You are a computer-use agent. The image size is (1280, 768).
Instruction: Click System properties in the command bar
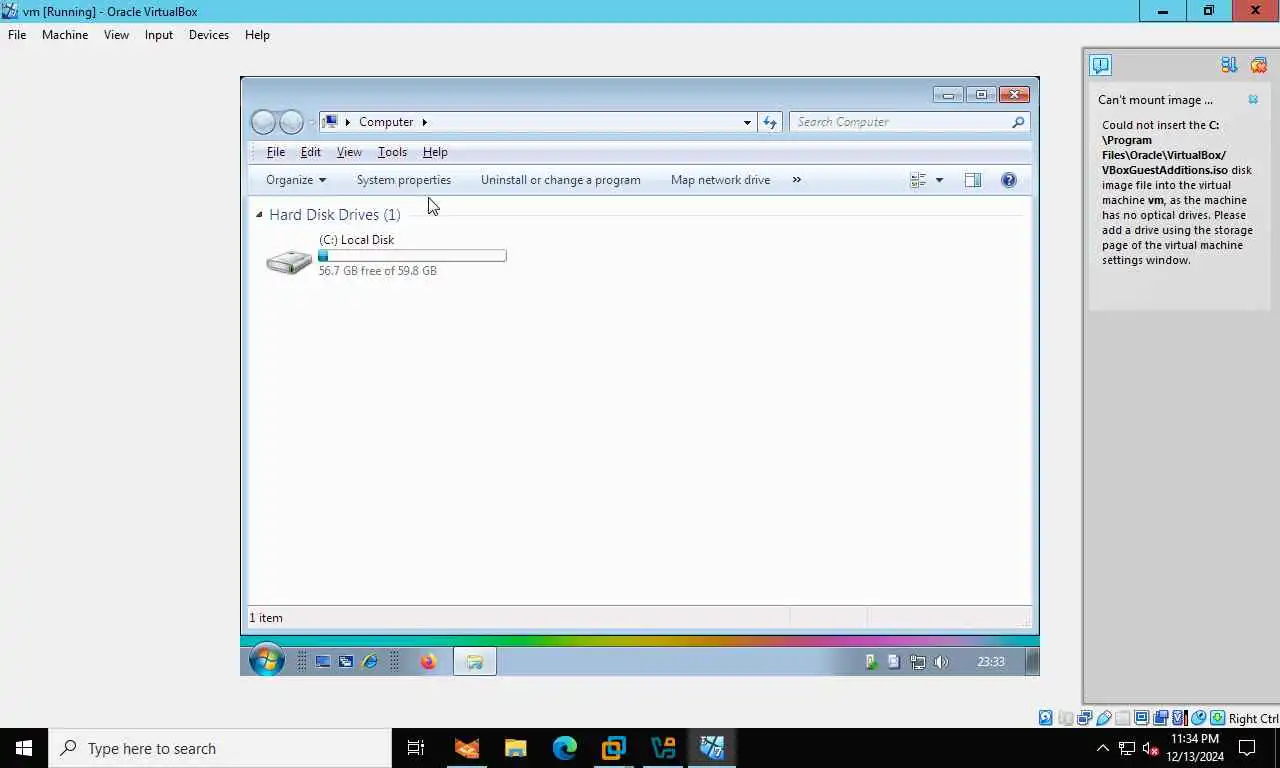click(x=404, y=180)
